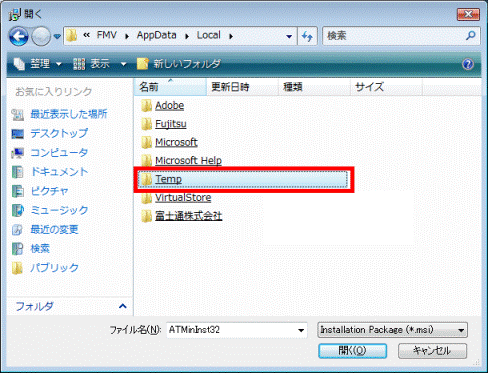Open the 表示 dropdown arrow
This screenshot has height=373, width=488.
pyautogui.click(x=123, y=64)
